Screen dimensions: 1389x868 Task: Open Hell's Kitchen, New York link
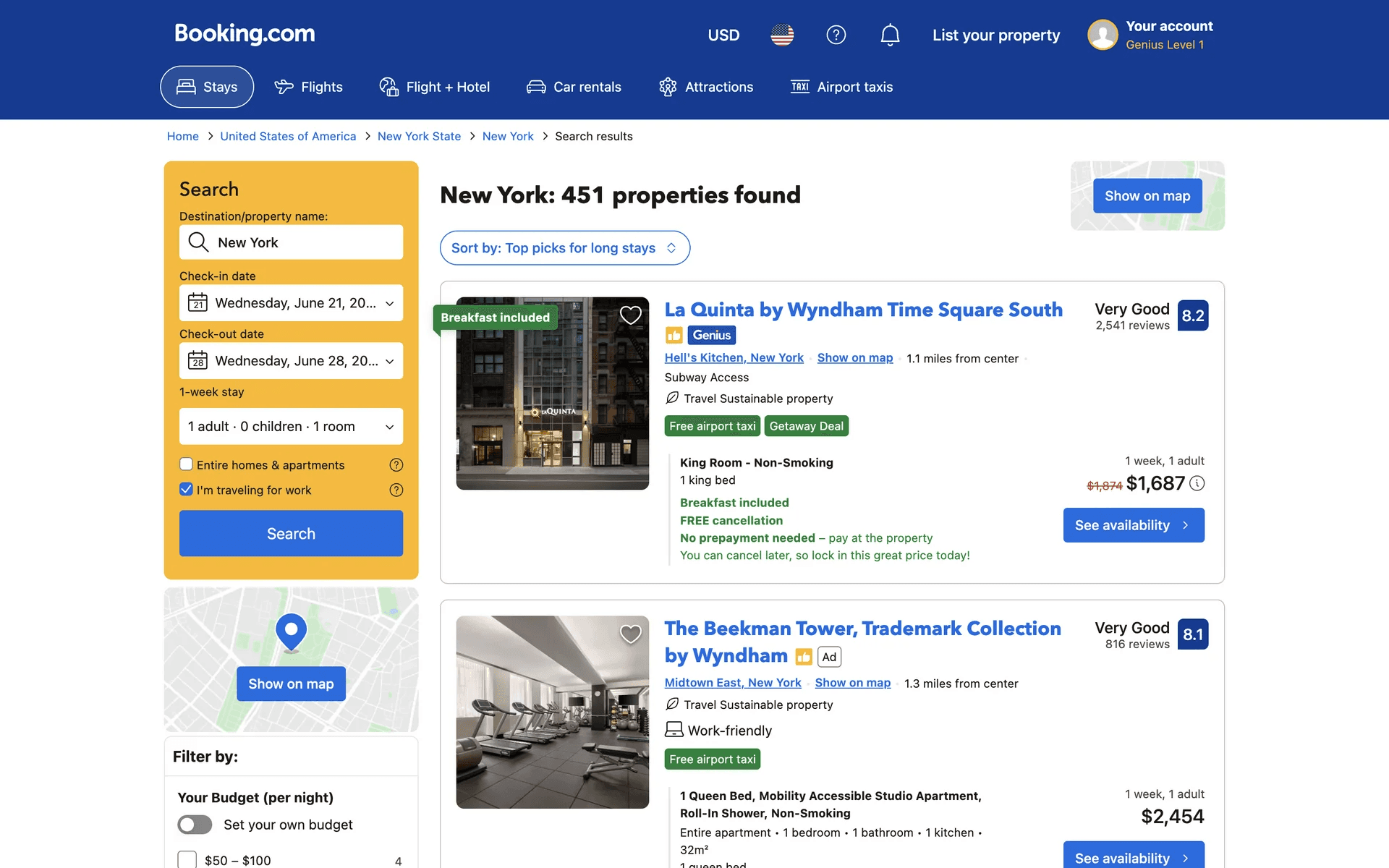click(734, 358)
